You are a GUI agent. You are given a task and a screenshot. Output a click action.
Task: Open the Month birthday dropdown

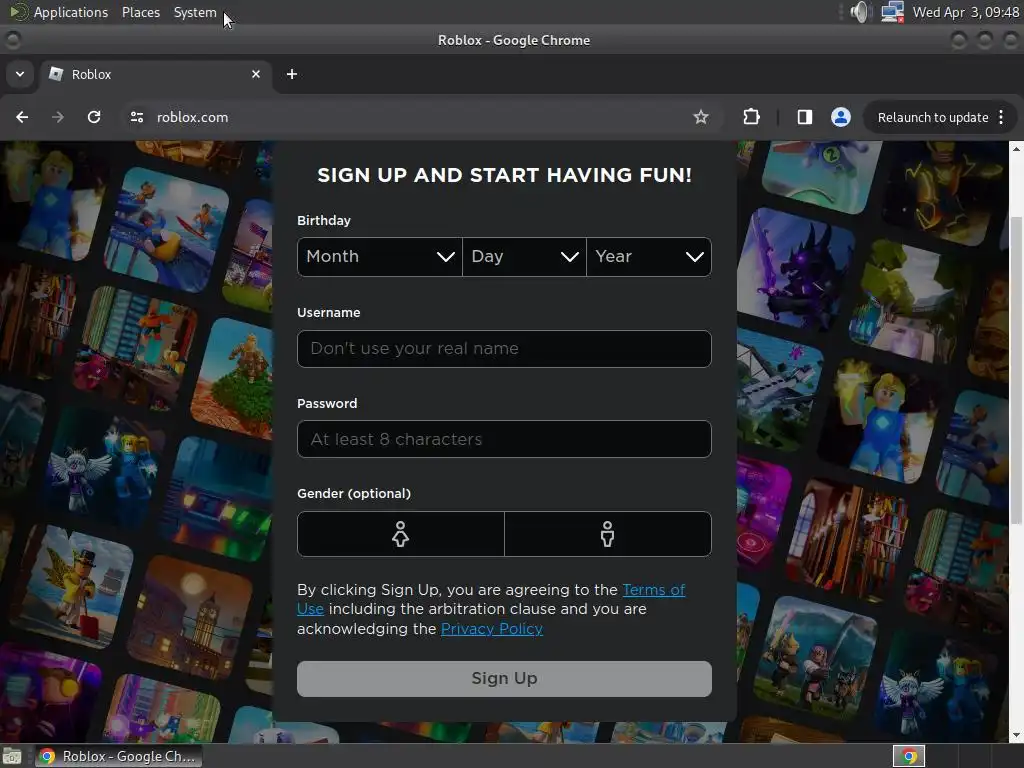click(x=379, y=257)
